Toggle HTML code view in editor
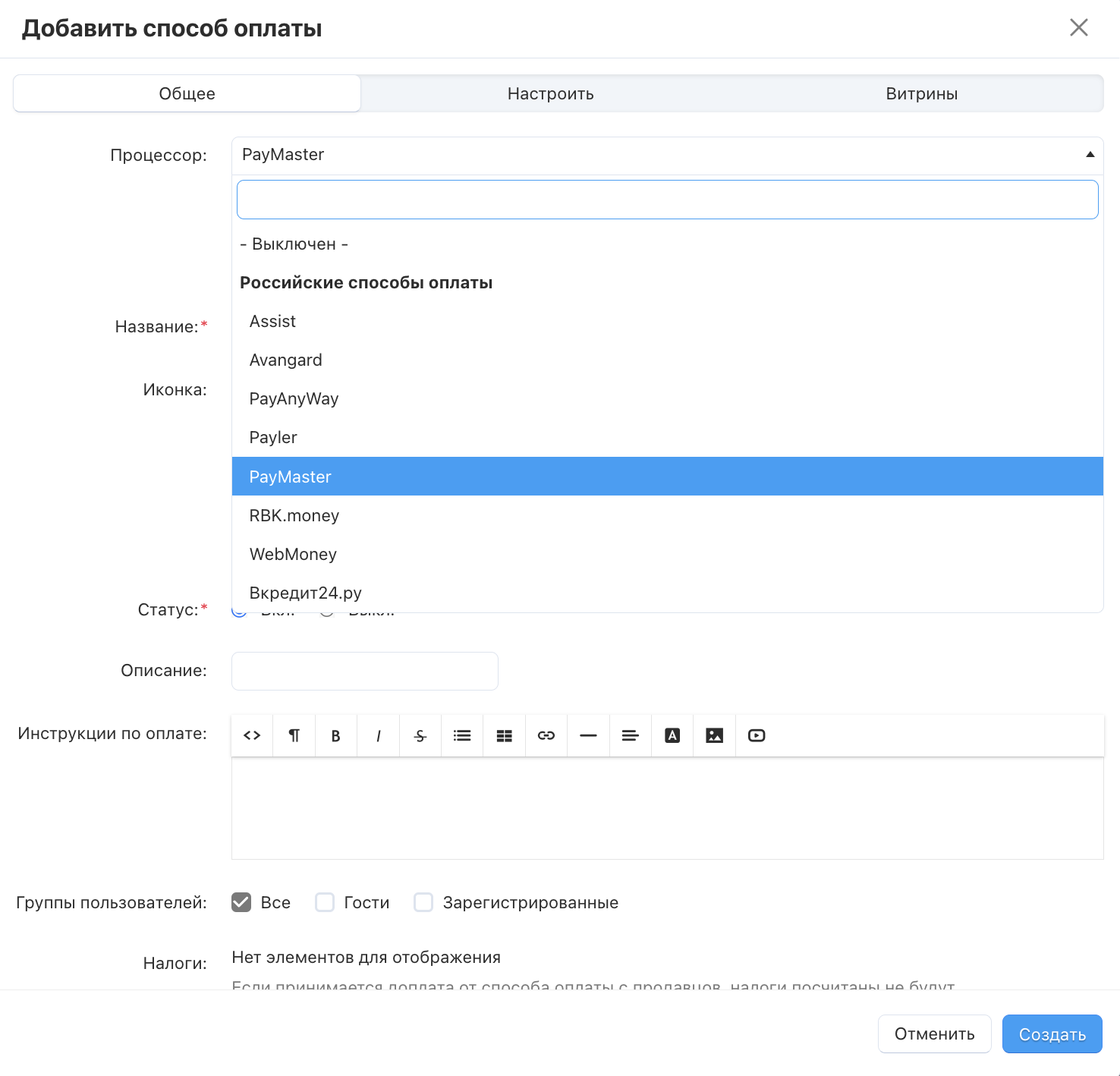Screen dimensions: 1120x1076 pos(252,735)
